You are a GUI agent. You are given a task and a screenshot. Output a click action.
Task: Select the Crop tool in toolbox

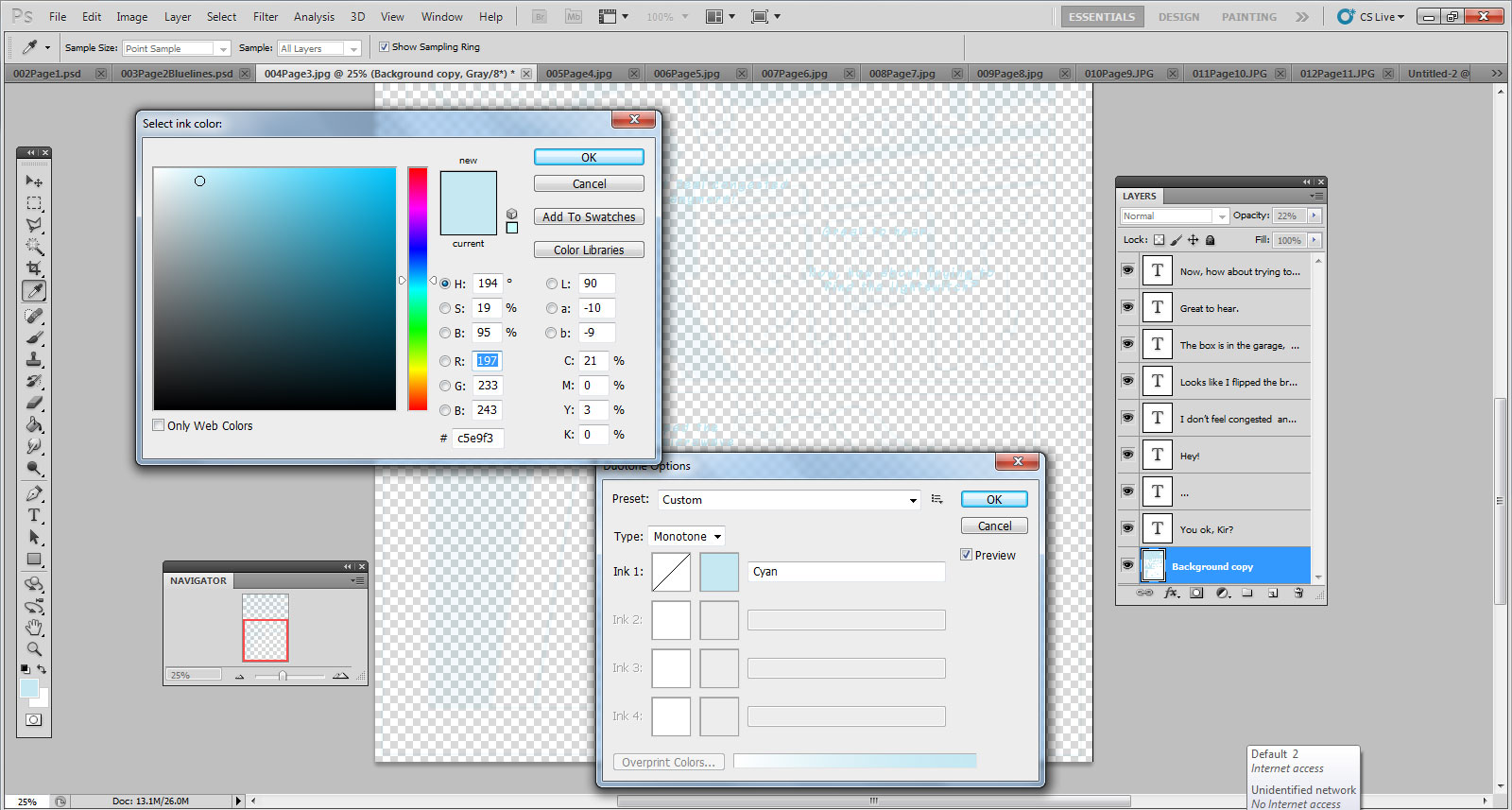pyautogui.click(x=34, y=268)
